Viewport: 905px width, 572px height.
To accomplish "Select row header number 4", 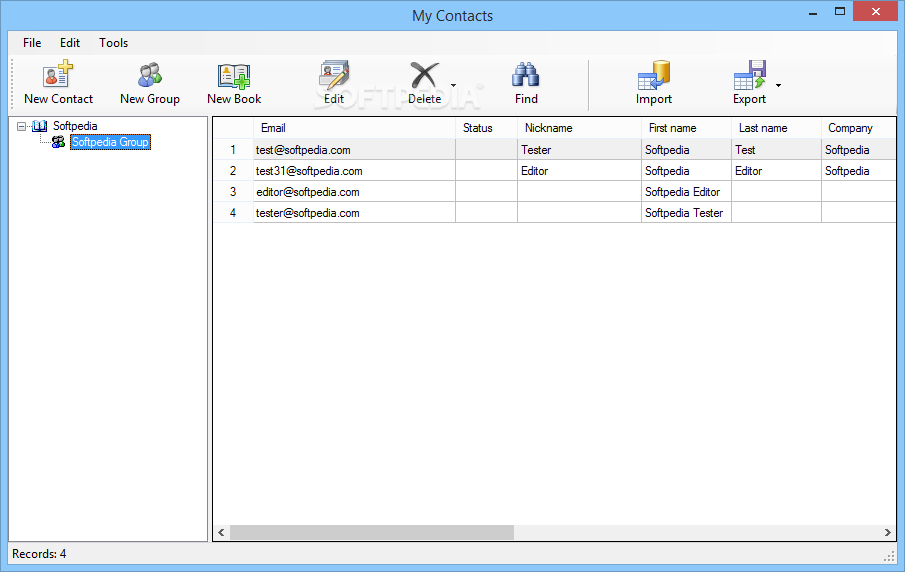I will pyautogui.click(x=233, y=212).
